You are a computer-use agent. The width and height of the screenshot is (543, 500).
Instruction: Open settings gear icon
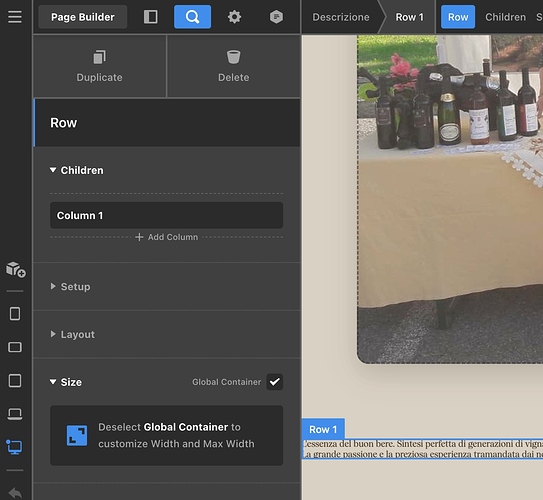tap(234, 17)
